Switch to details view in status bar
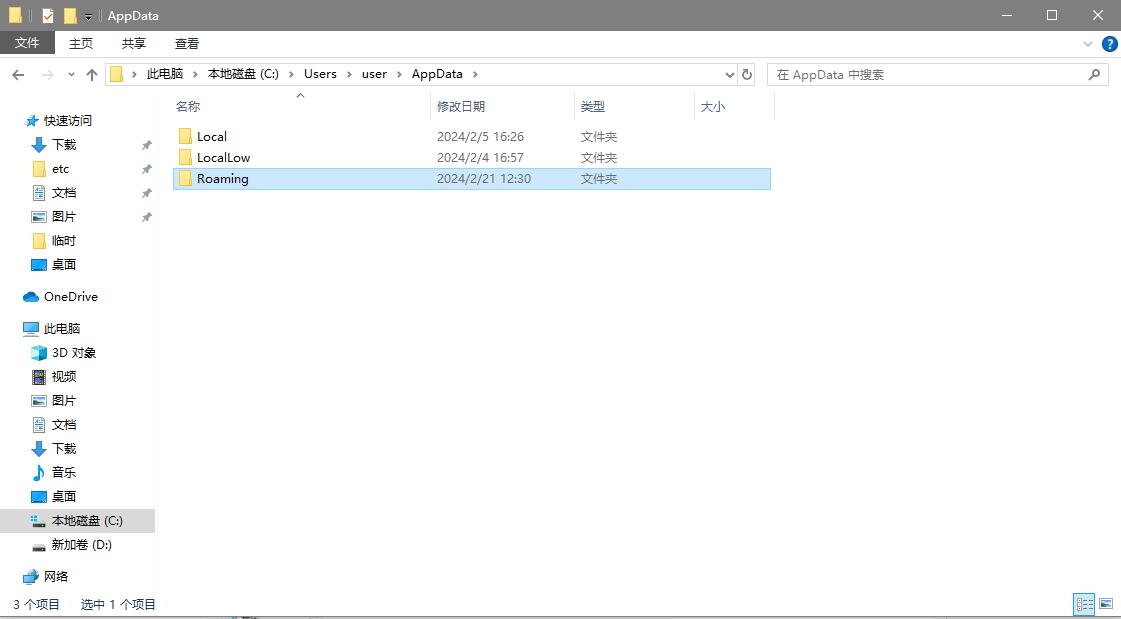This screenshot has width=1121, height=619. (1084, 604)
